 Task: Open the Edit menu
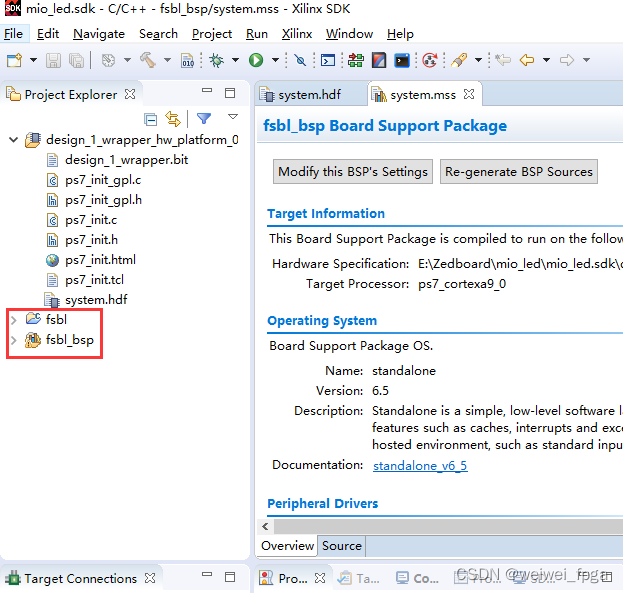point(48,34)
